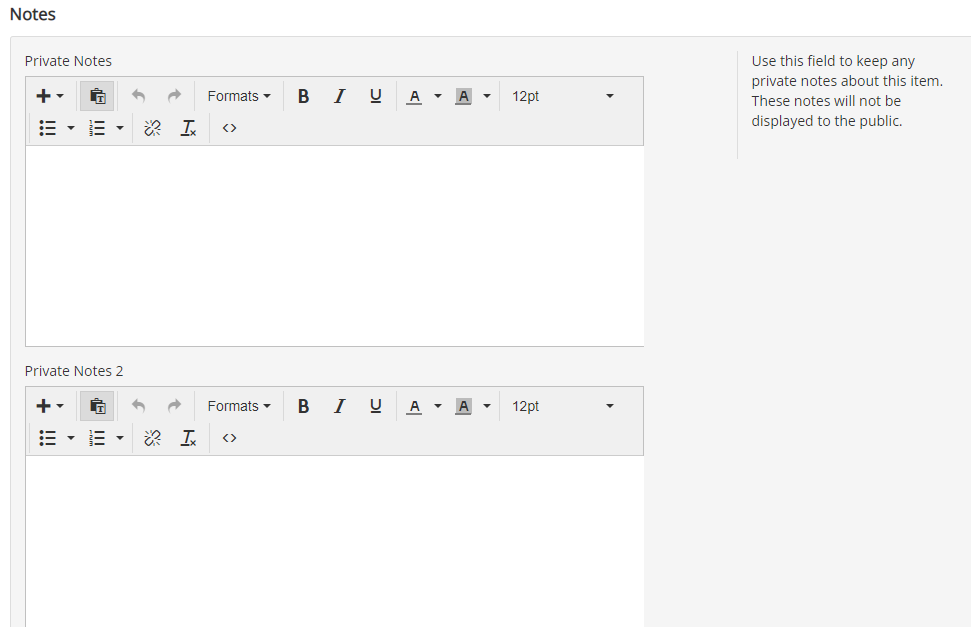Expand bullet list styles in Private Notes 2
971x627 pixels.
click(71, 438)
